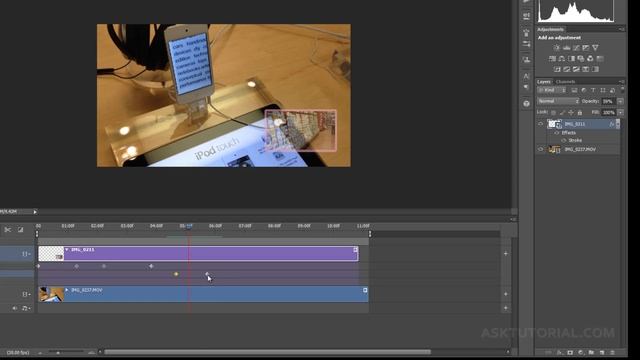Screen dimensions: 640x360
Task: Toggle Effects visibility under IMG_0211
Action: point(557,133)
